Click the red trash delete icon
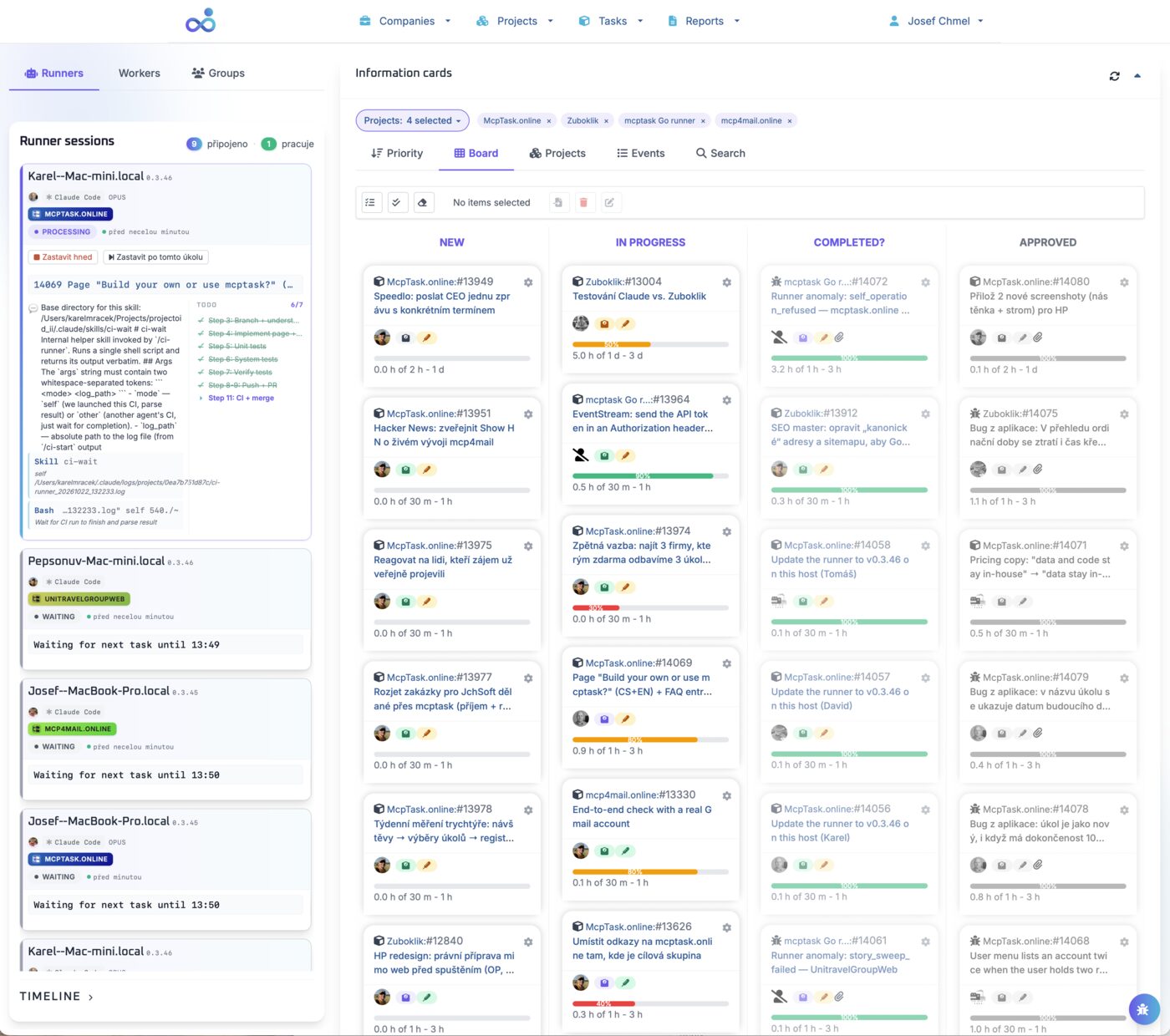Screen dimensions: 1170x1036 [583, 202]
